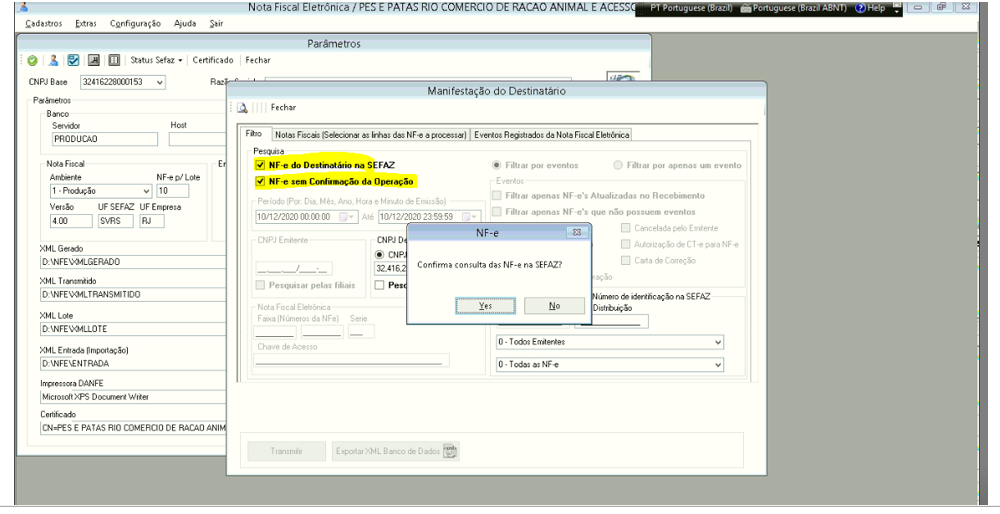Click the Host field in Banco section
The width and height of the screenshot is (1000, 514).
pos(198,139)
